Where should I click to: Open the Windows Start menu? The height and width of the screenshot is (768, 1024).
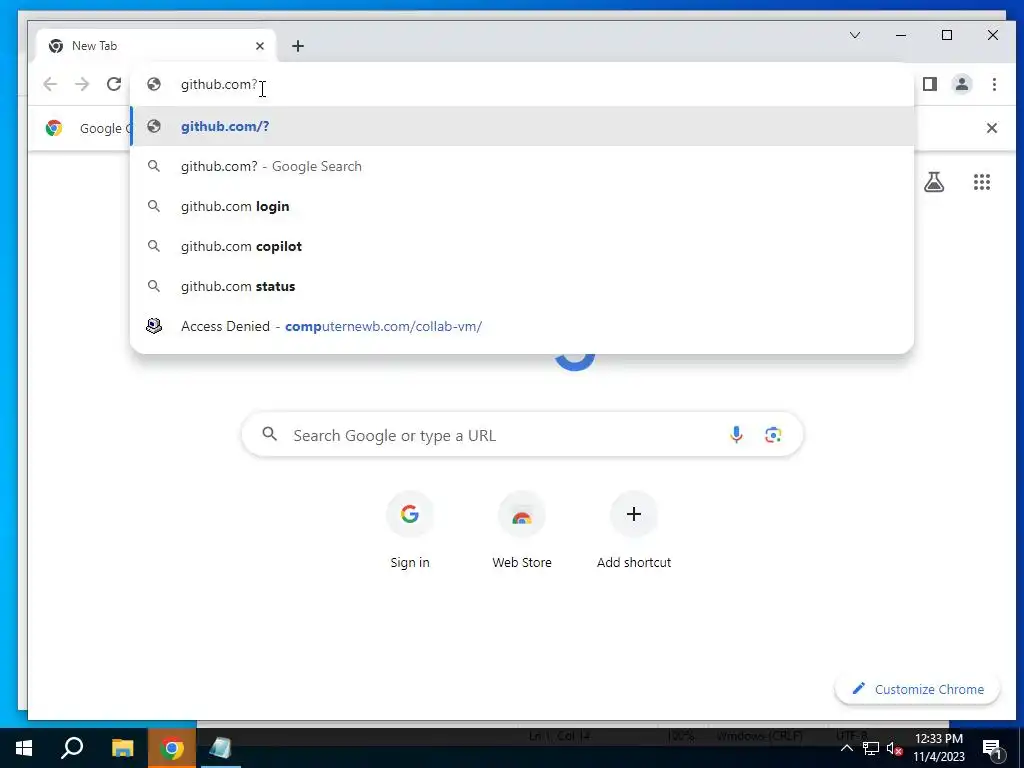(24, 748)
